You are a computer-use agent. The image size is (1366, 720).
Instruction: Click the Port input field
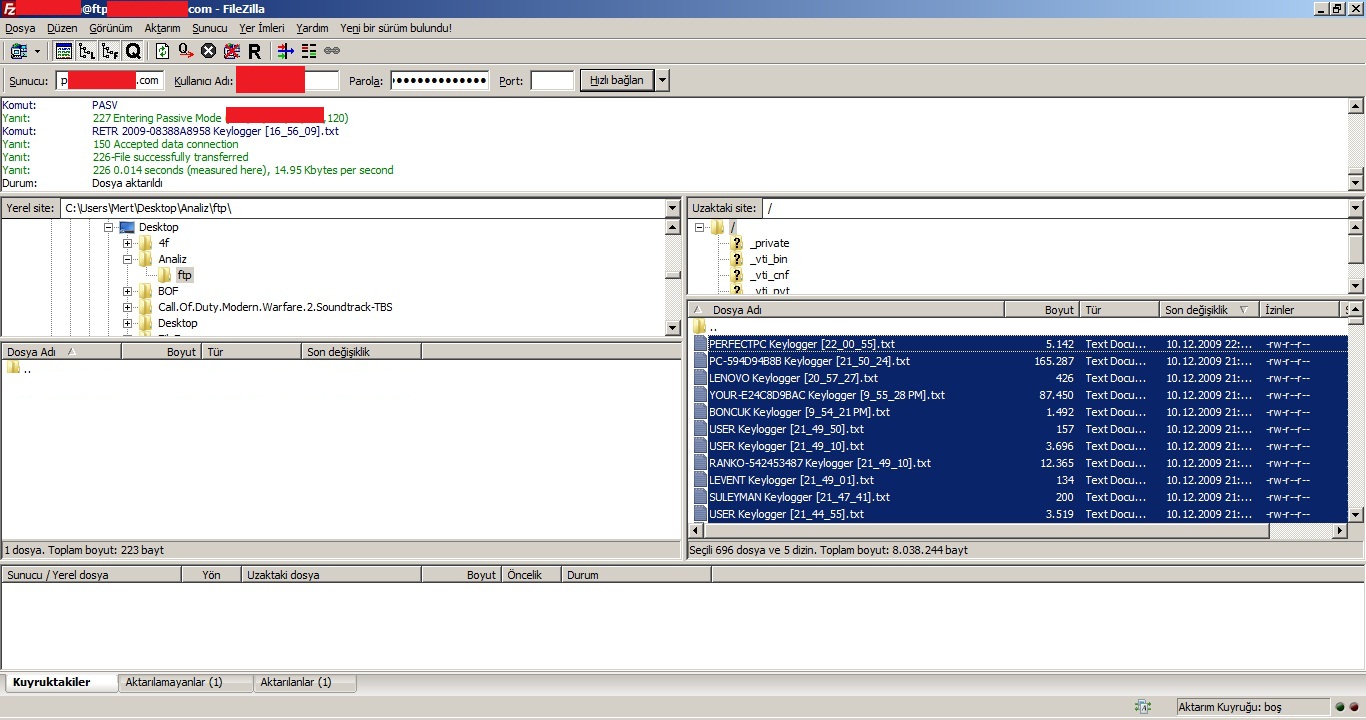click(552, 81)
